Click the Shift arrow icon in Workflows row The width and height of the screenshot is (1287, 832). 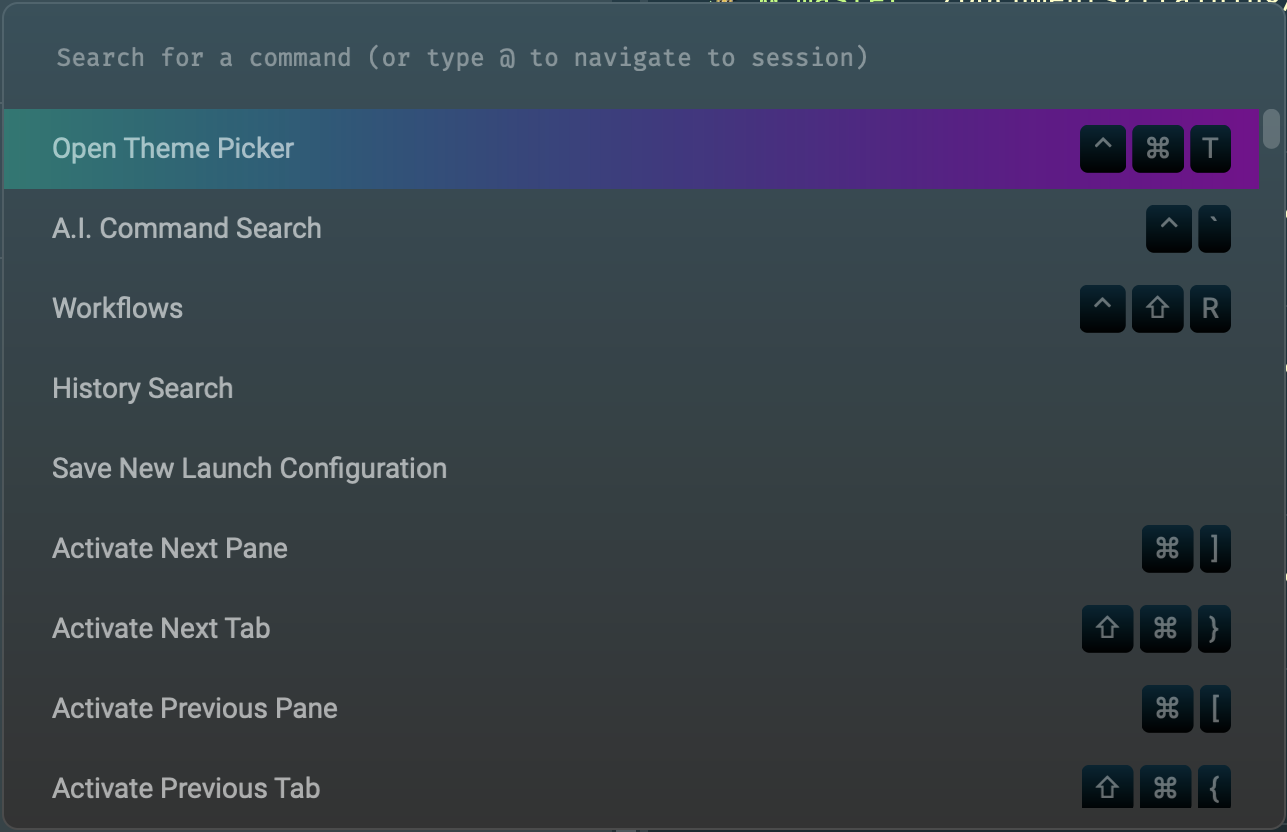(x=1158, y=309)
